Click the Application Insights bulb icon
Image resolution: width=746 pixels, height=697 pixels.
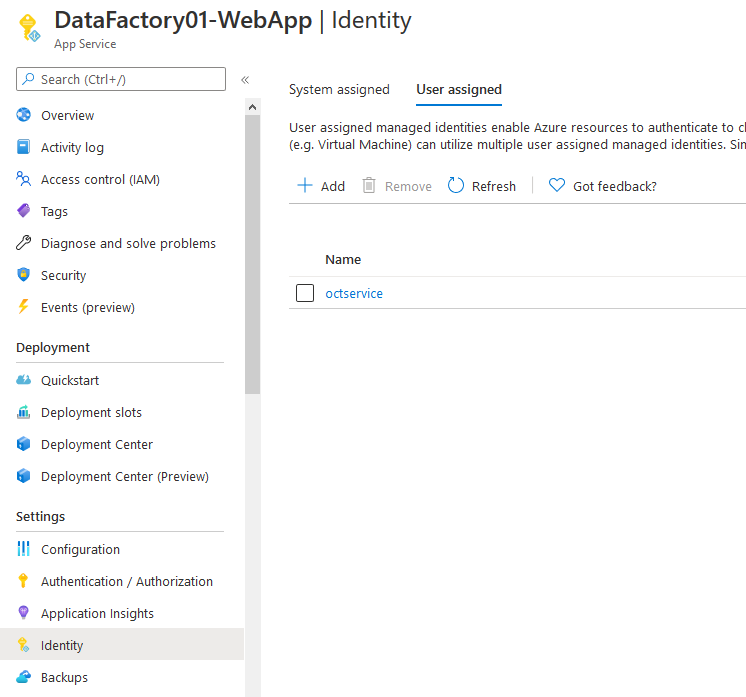click(x=24, y=613)
